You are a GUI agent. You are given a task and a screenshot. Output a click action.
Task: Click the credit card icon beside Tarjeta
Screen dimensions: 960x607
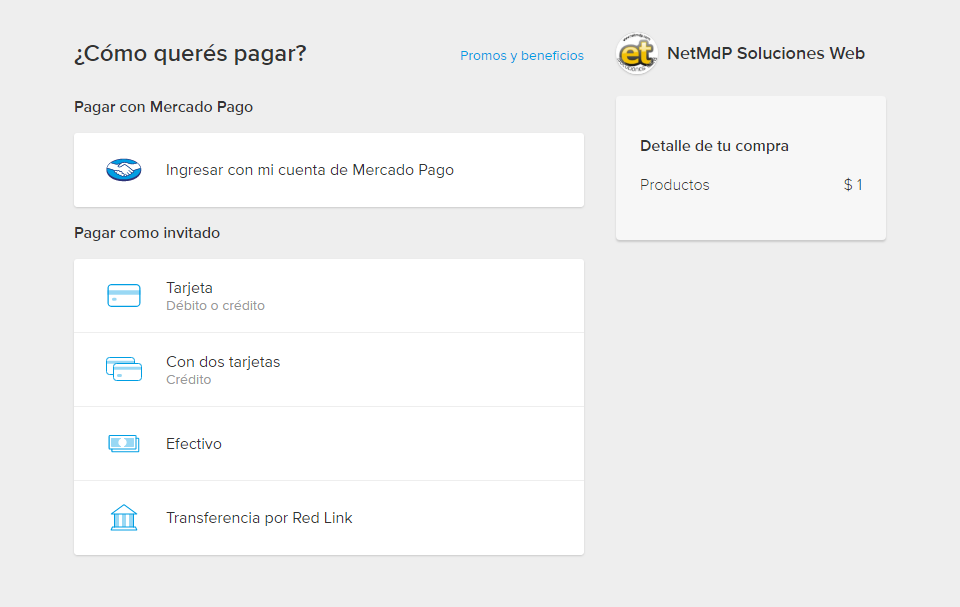pos(124,295)
